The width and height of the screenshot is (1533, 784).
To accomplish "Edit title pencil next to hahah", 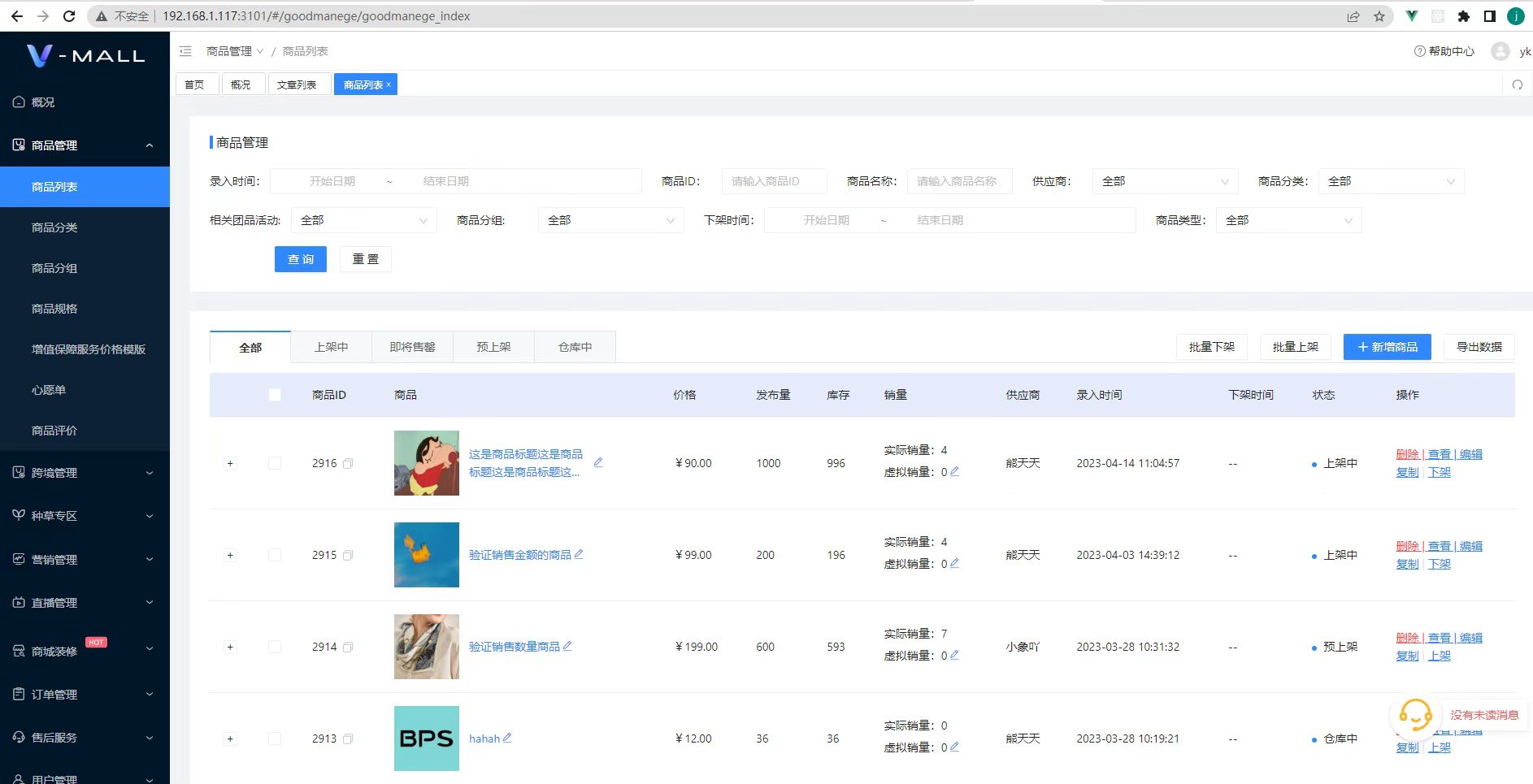I will tap(507, 738).
